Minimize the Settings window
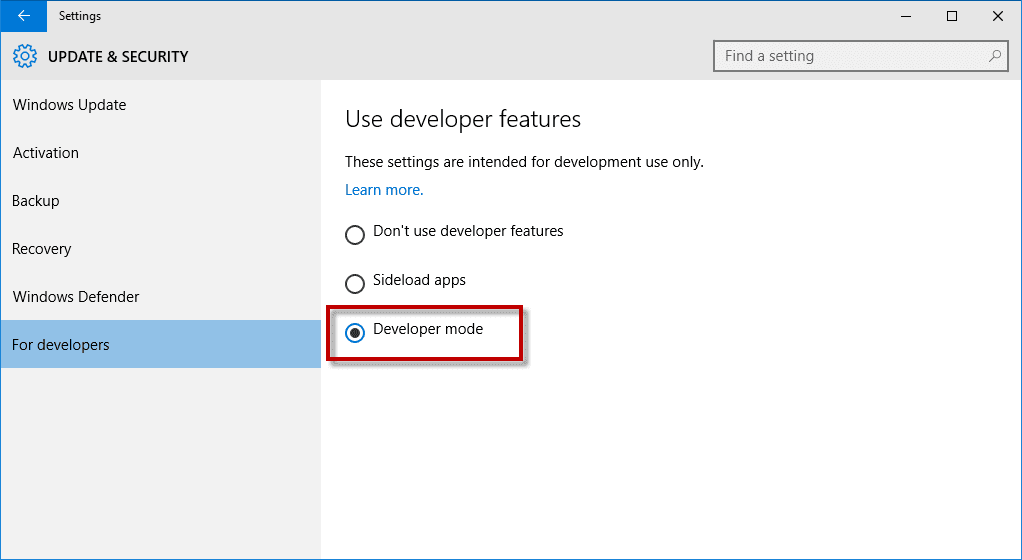1022x560 pixels. [x=906, y=16]
